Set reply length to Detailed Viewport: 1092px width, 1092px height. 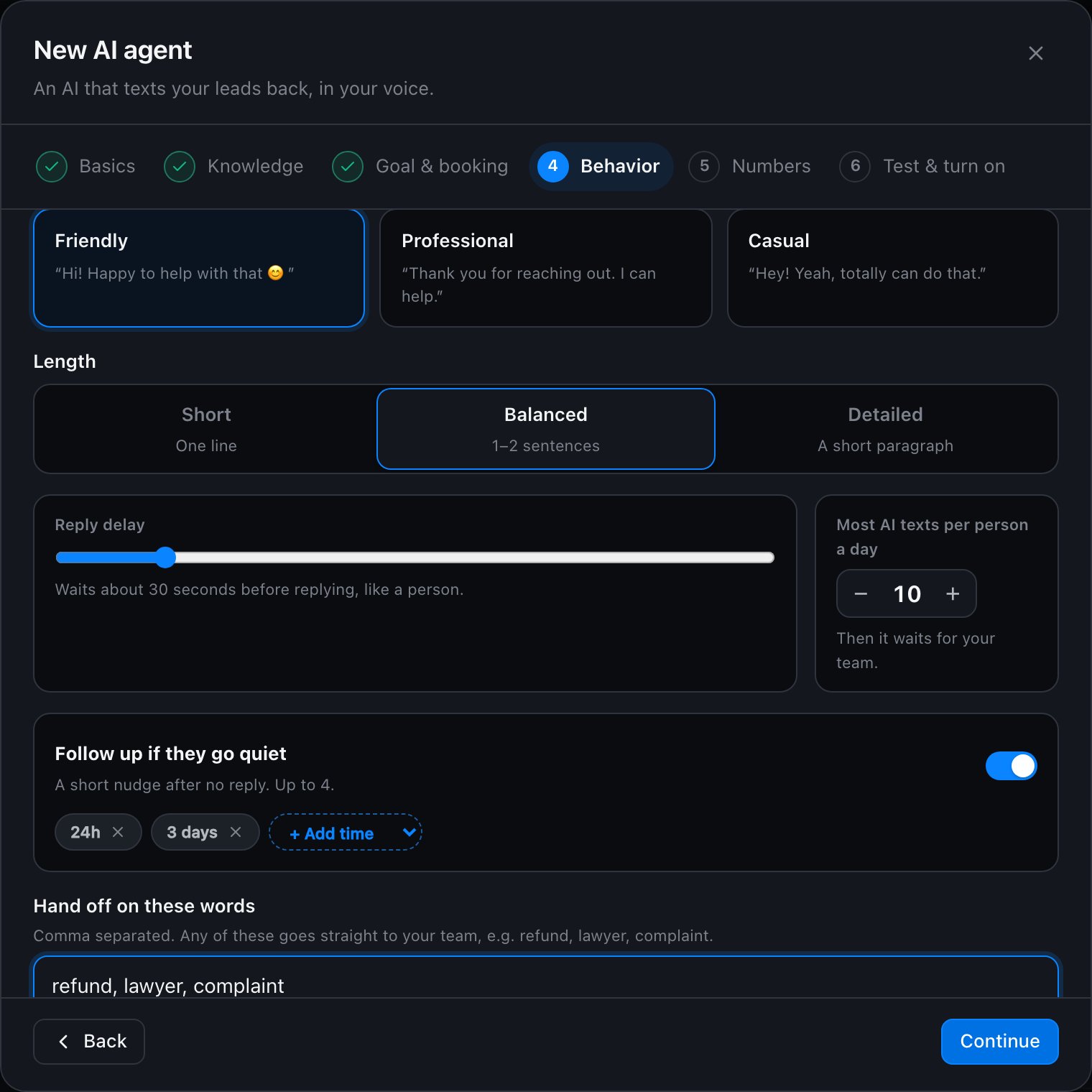coord(885,429)
